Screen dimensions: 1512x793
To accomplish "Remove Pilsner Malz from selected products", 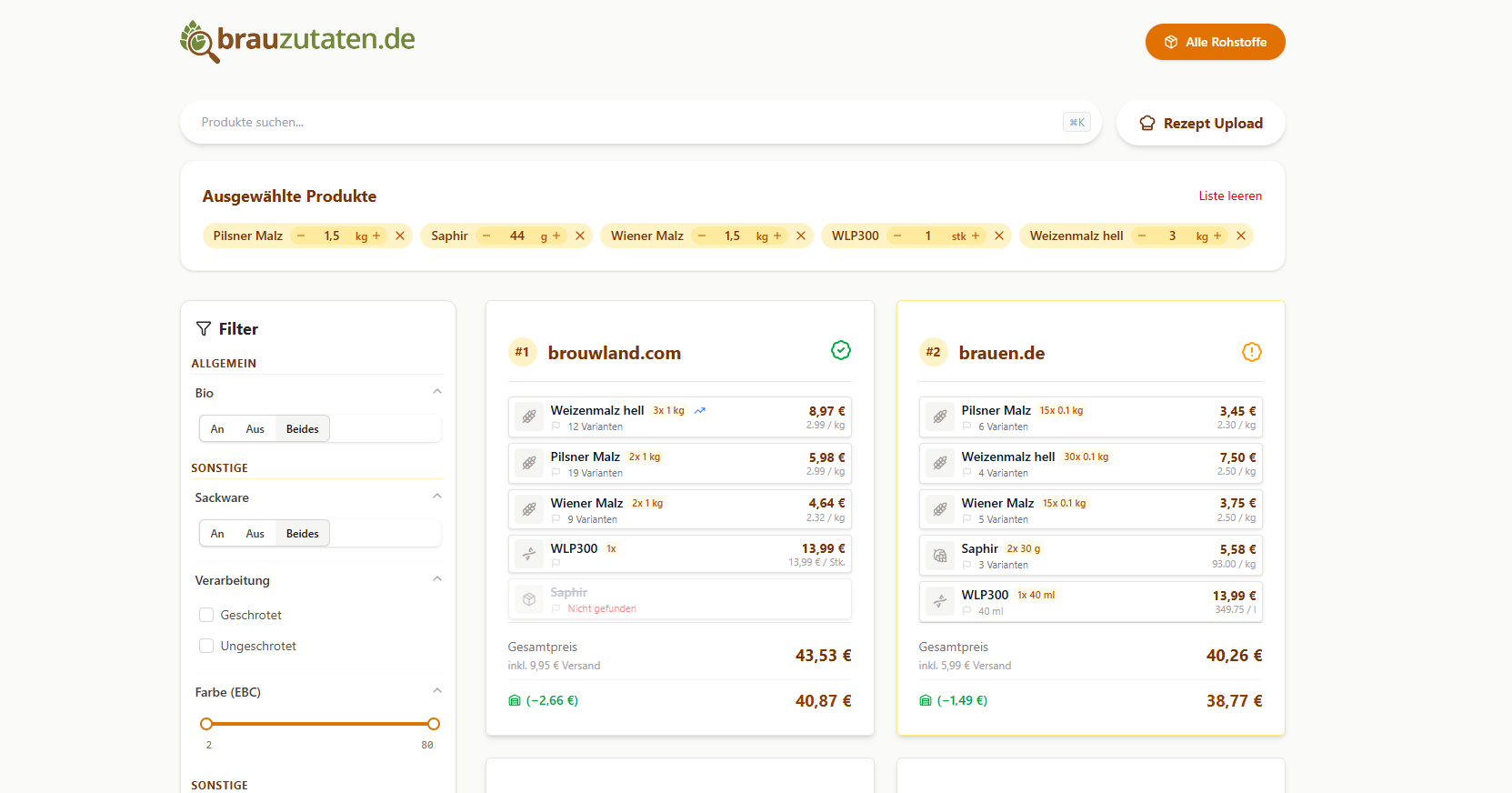I will click(x=400, y=236).
